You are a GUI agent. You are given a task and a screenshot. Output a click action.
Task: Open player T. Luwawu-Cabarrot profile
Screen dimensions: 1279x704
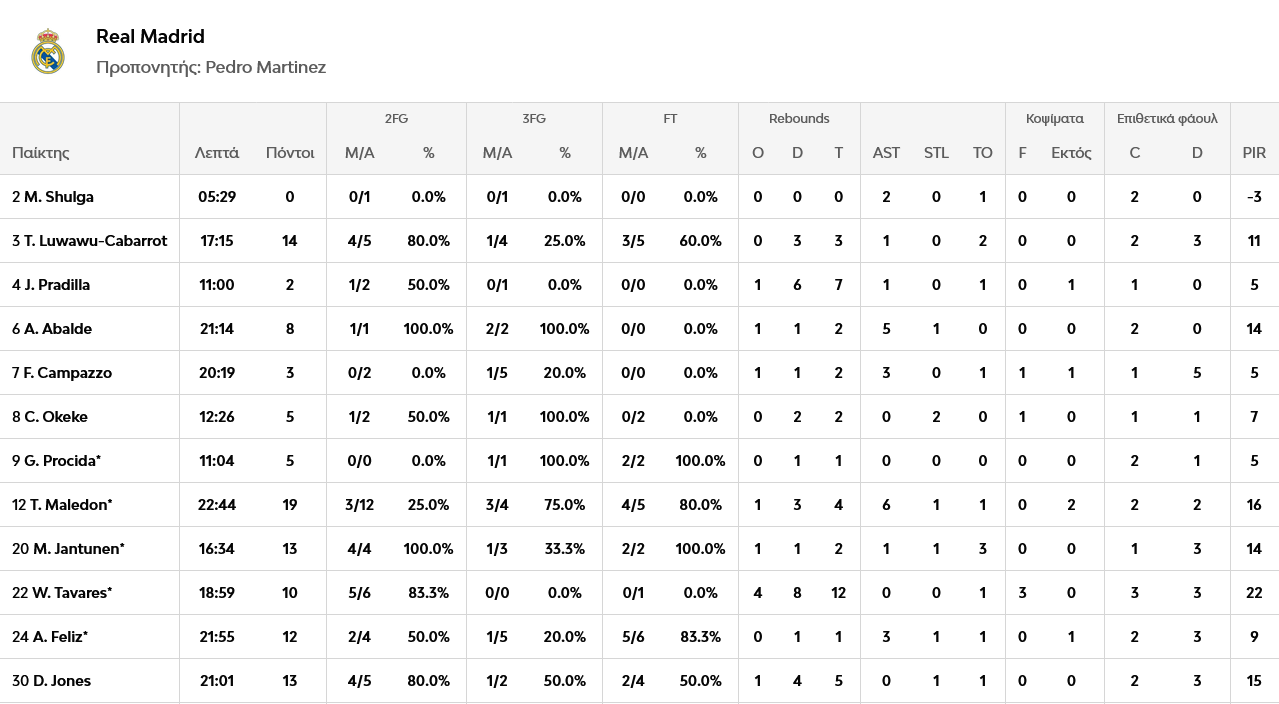tap(90, 241)
